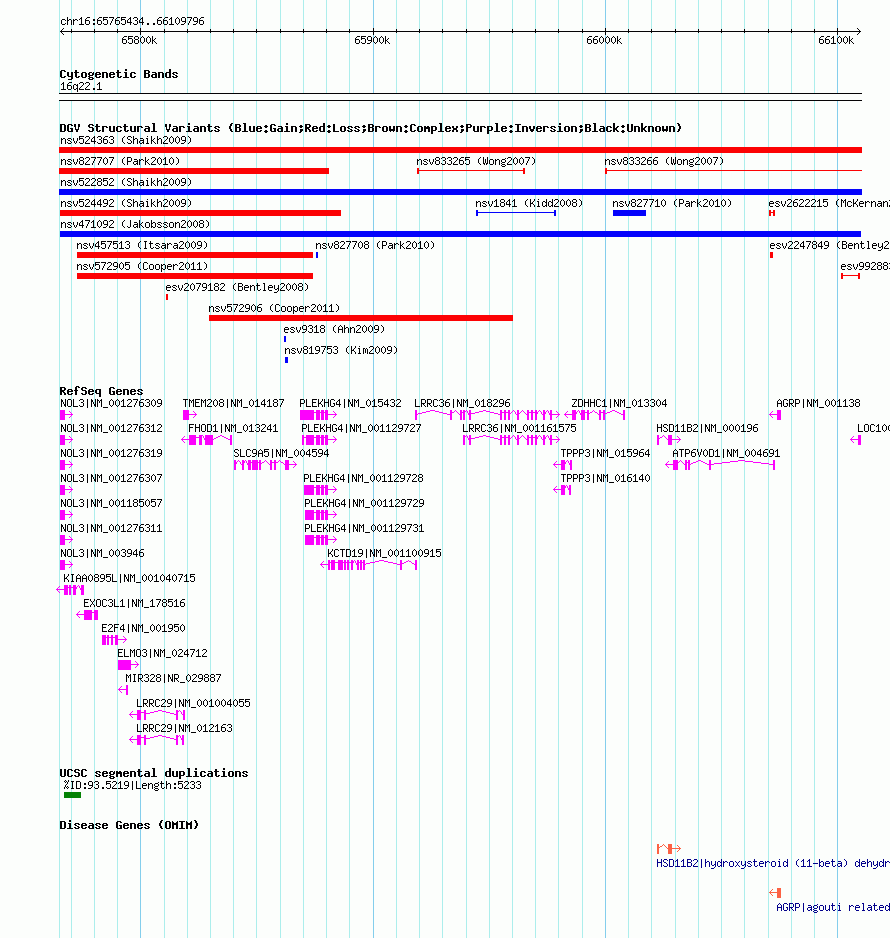Click the nsv522852 (Shaikh2009) label
The width and height of the screenshot is (890, 938).
click(126, 182)
